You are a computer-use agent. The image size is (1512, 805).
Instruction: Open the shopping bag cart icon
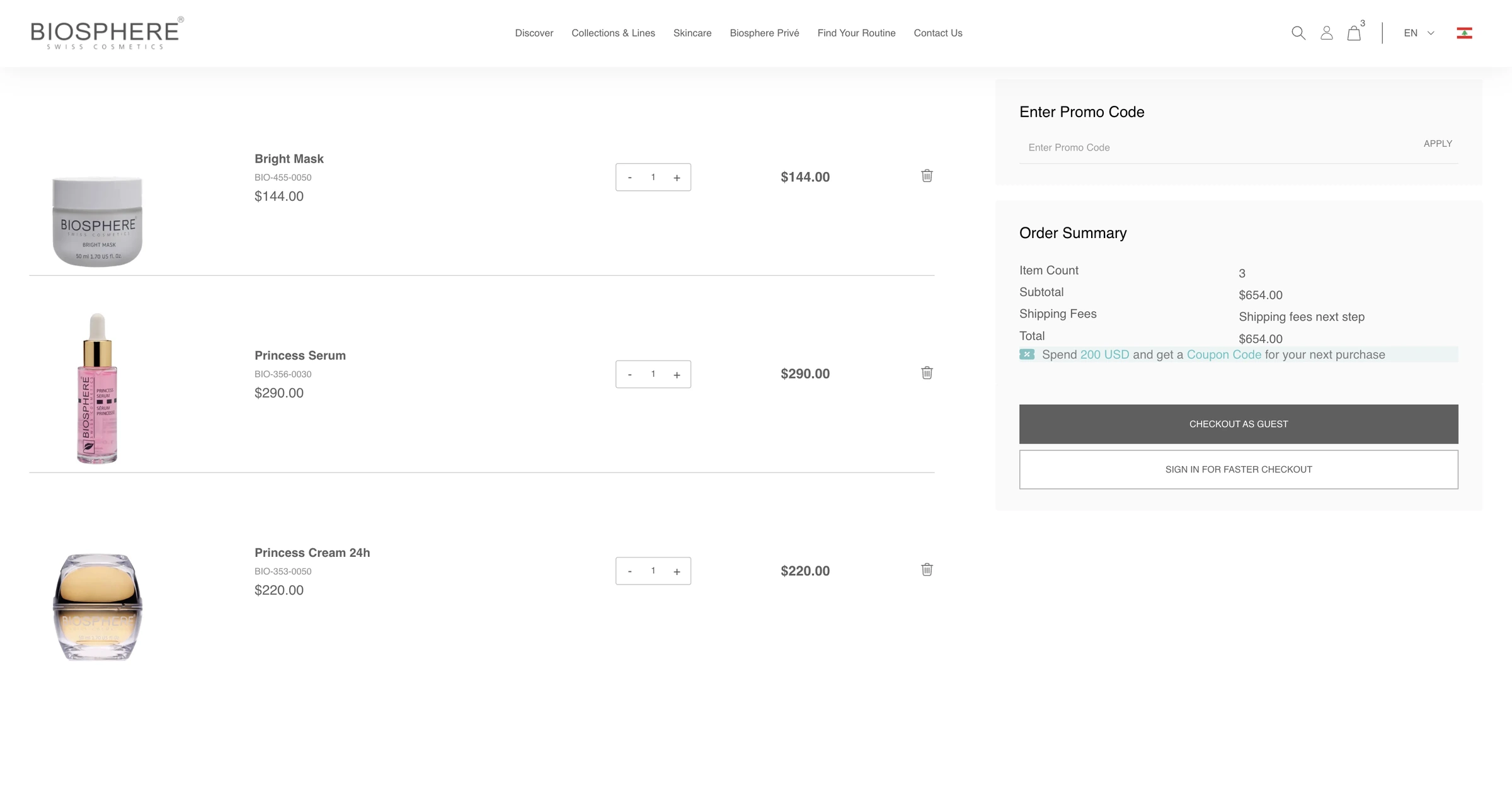pyautogui.click(x=1354, y=33)
